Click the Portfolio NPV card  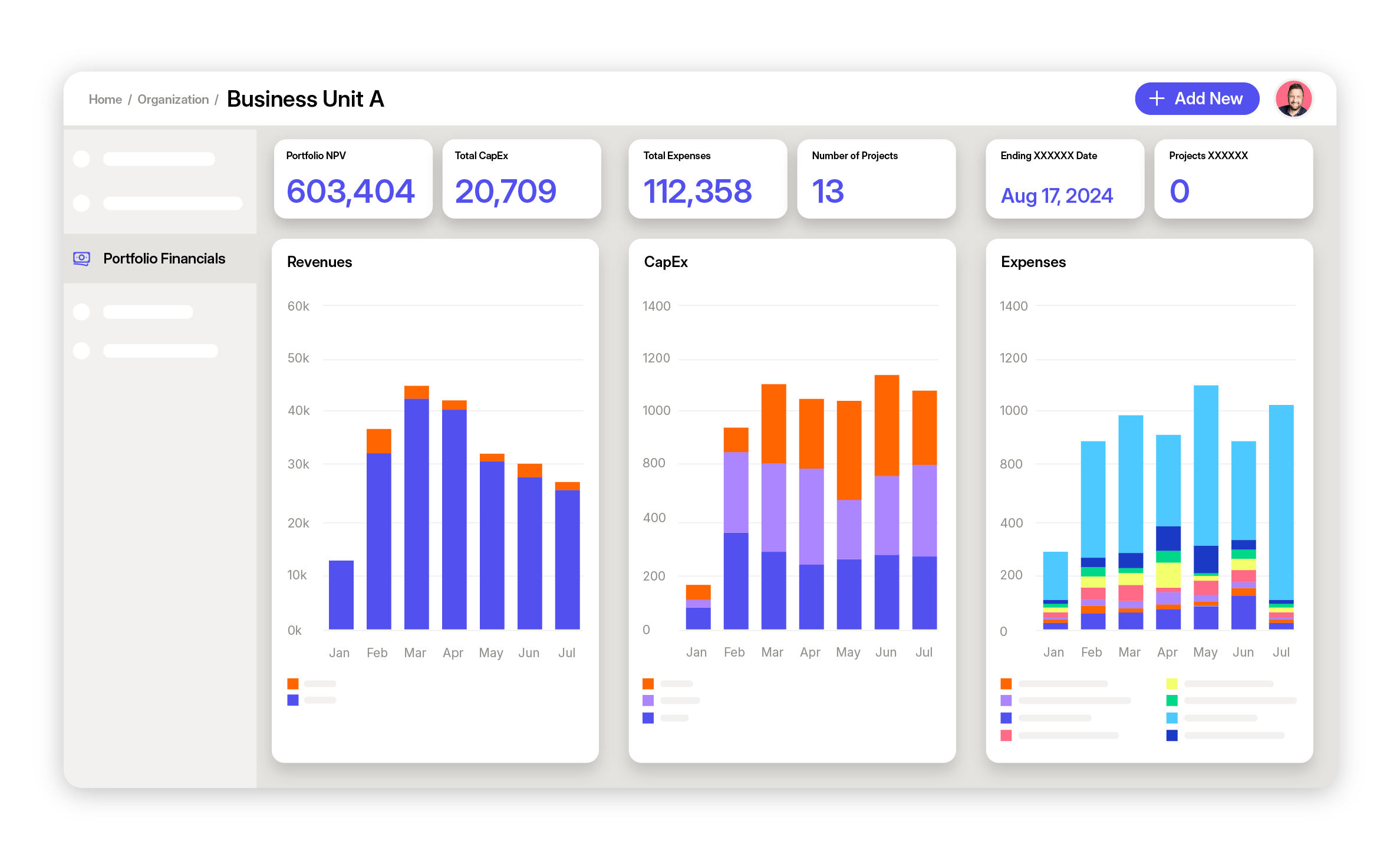click(x=352, y=178)
